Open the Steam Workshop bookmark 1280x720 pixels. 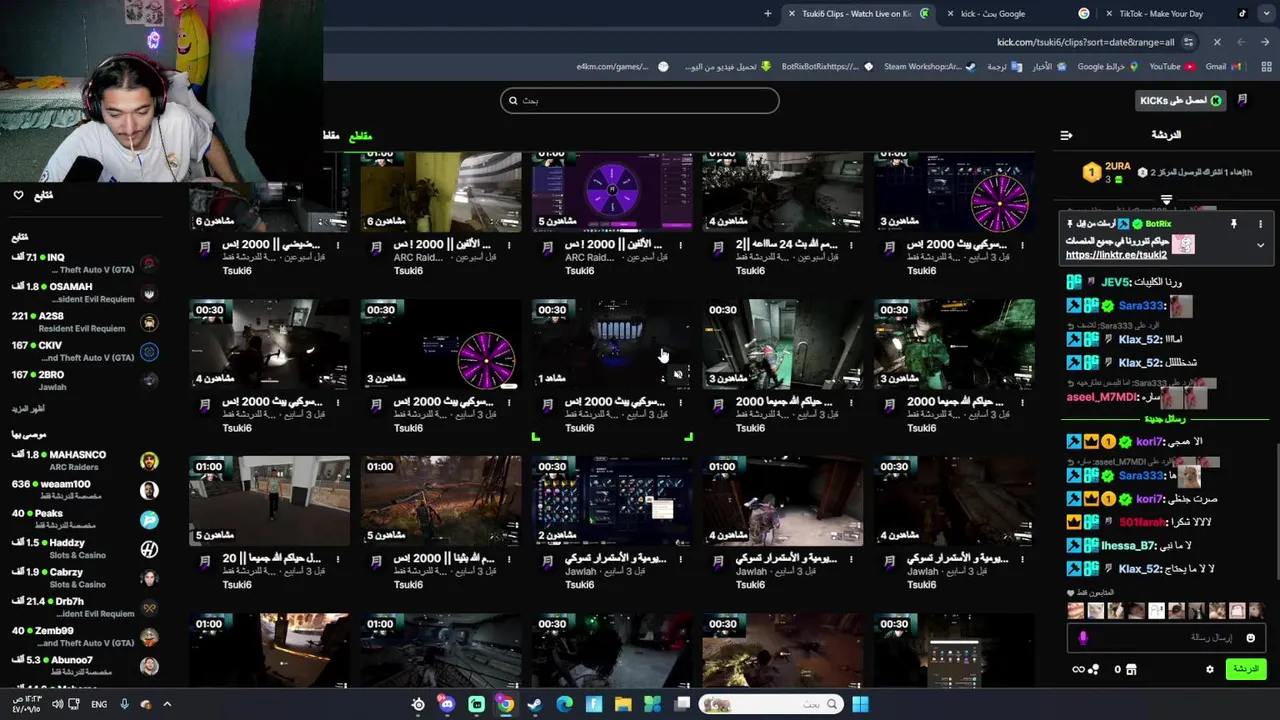tap(929, 67)
